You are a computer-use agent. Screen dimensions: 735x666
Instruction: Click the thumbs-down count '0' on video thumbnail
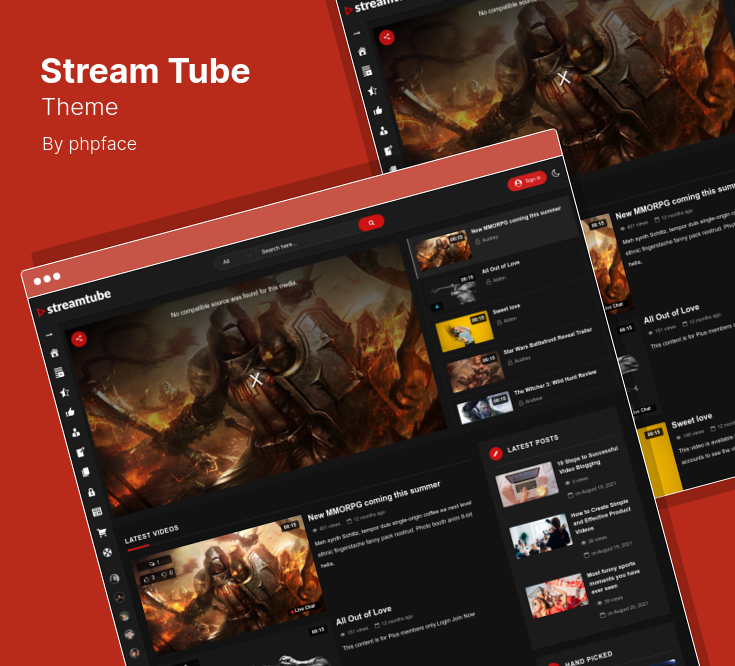pyautogui.click(x=167, y=574)
